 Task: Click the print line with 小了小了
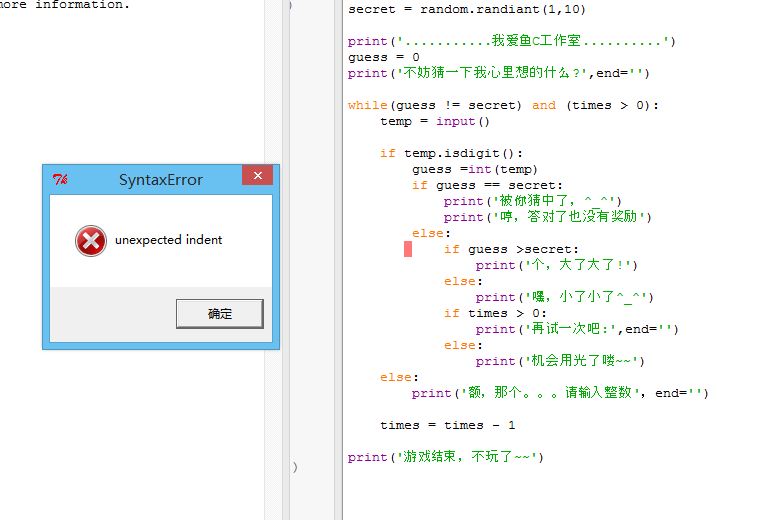coord(564,297)
